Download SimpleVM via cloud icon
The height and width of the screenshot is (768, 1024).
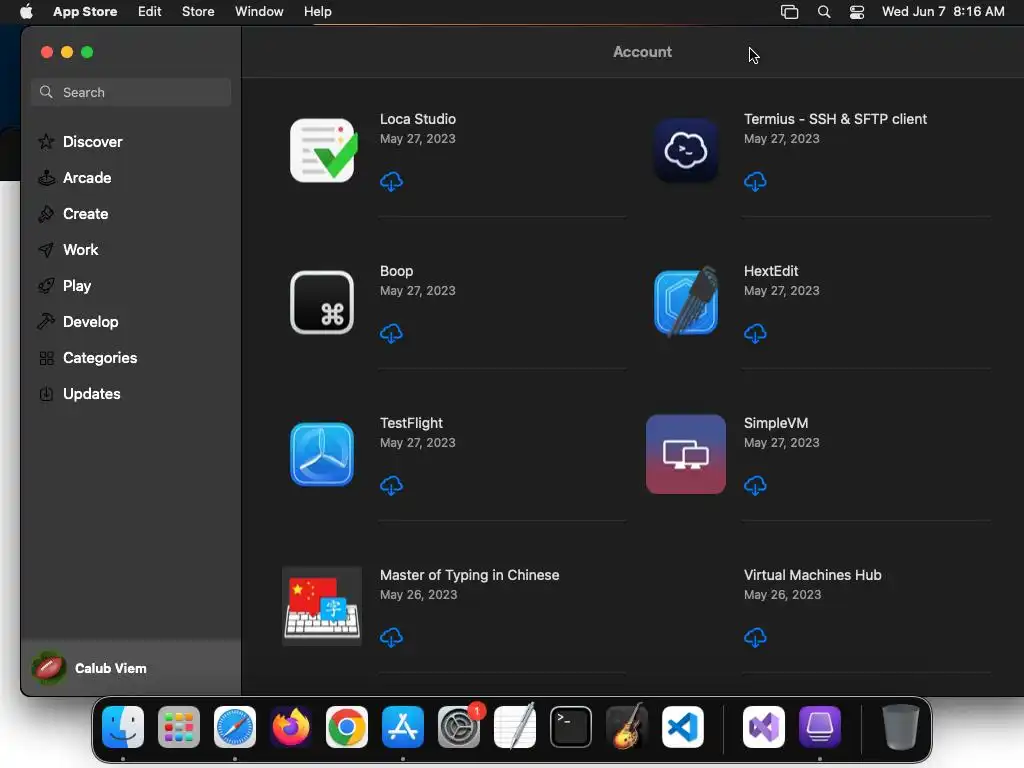[x=755, y=485]
